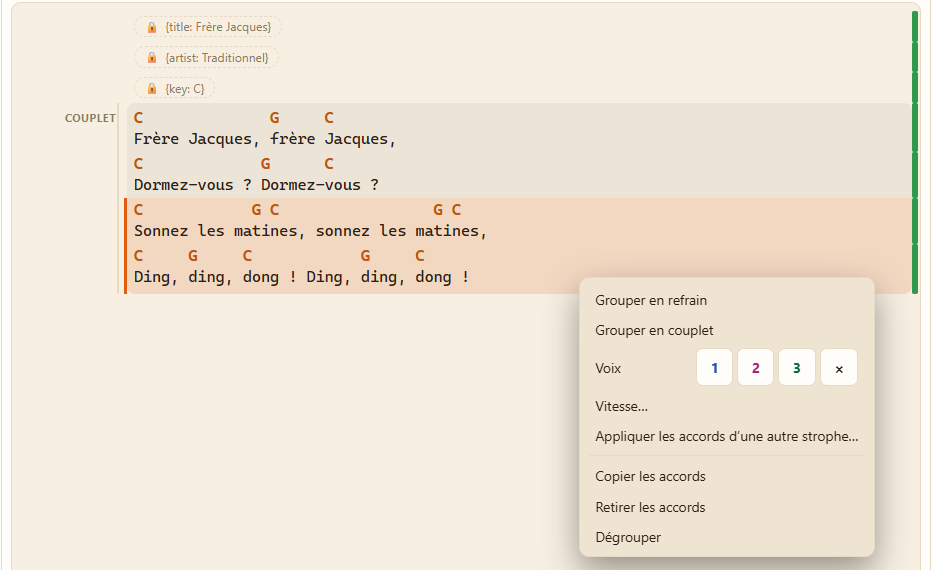This screenshot has height=570, width=932.
Task: Click last C chord above Ding, ding, dong
Action: (x=420, y=256)
